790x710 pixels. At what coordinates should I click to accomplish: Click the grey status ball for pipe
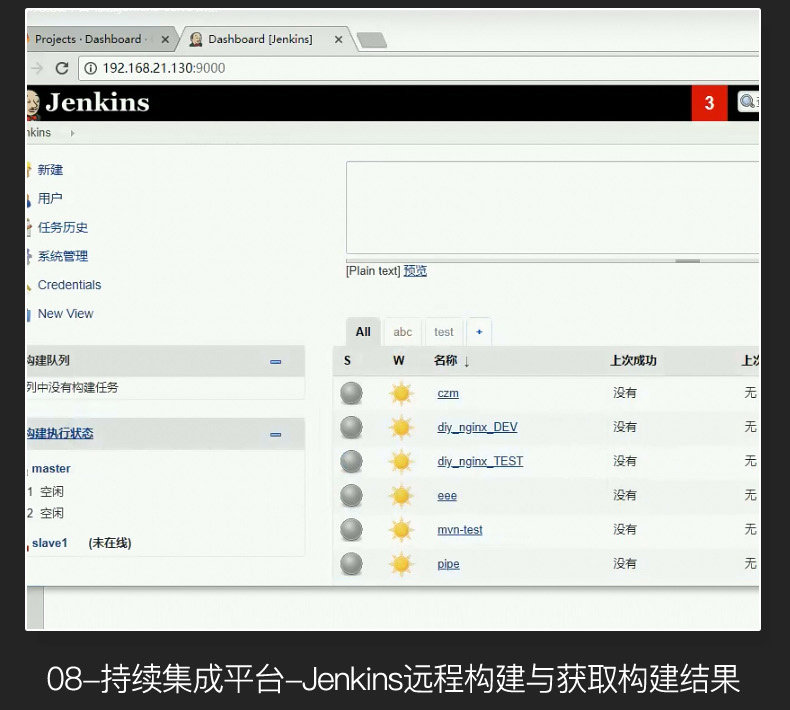coord(351,564)
